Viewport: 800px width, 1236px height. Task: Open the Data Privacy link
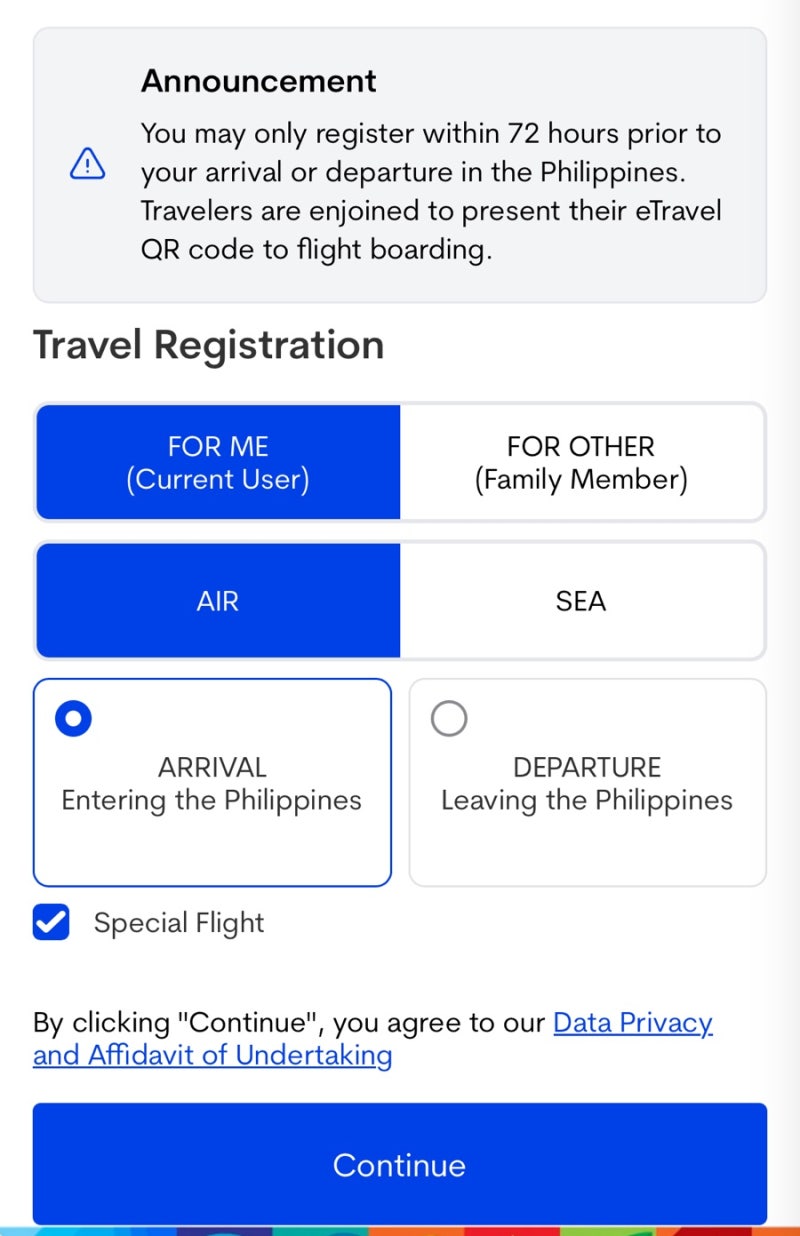point(633,1022)
